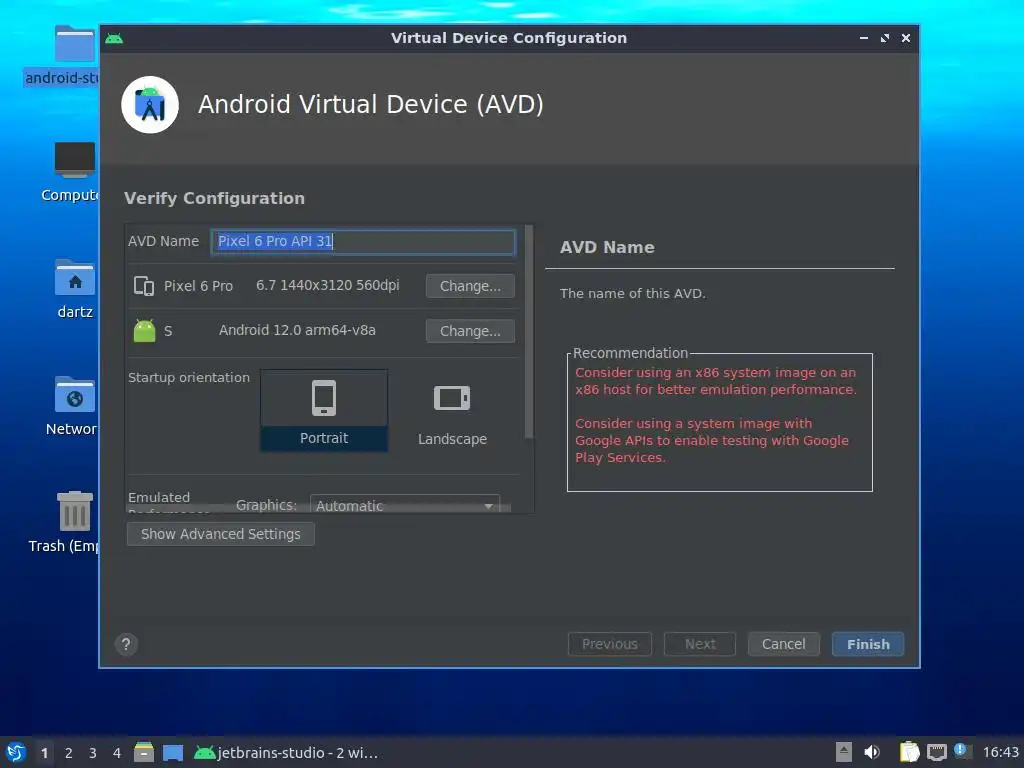Change the Android 12.0 system image
This screenshot has width=1024, height=768.
pyautogui.click(x=470, y=331)
